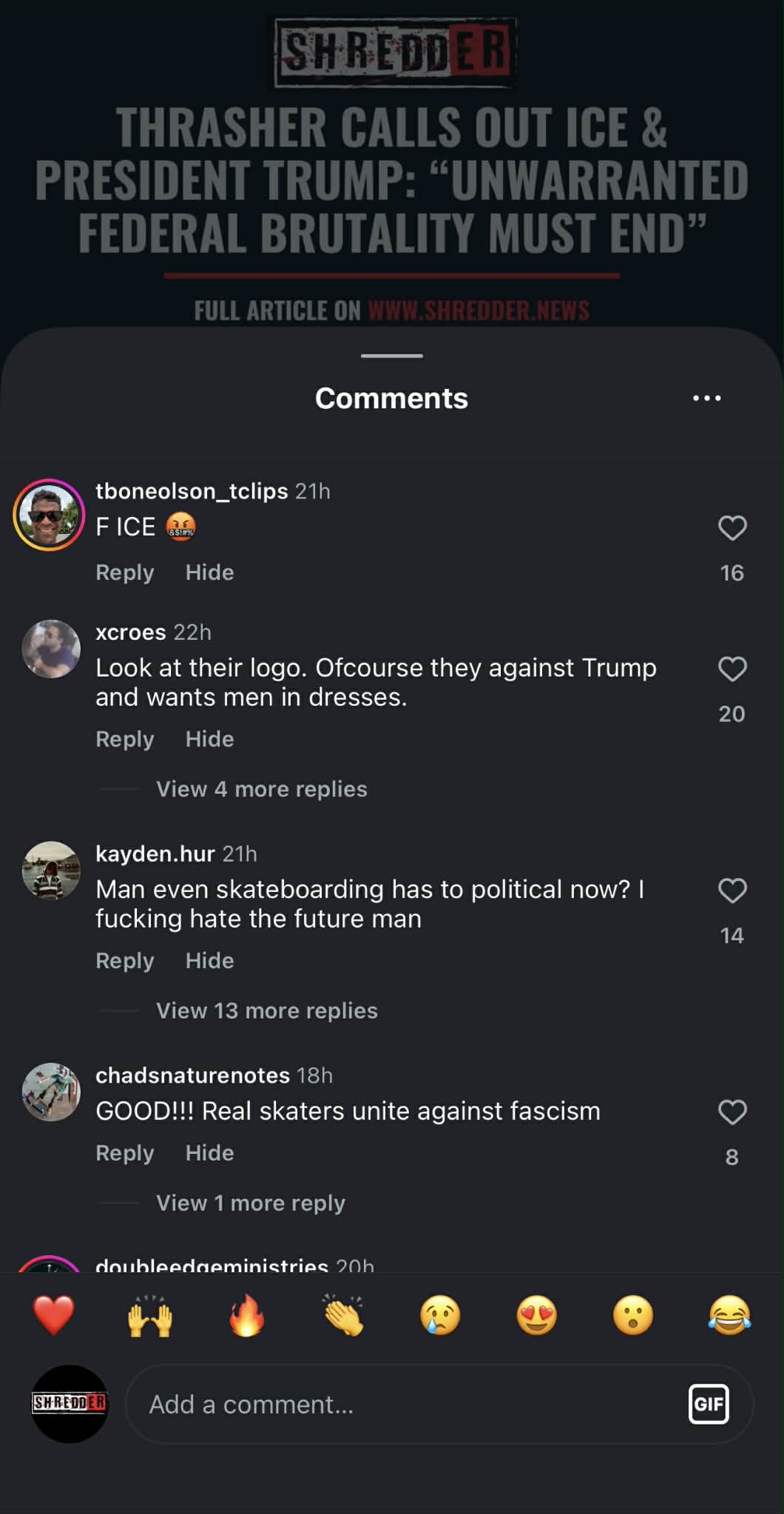This screenshot has width=784, height=1514.
Task: Pick the fire emoji quick reaction
Action: [x=247, y=1316]
